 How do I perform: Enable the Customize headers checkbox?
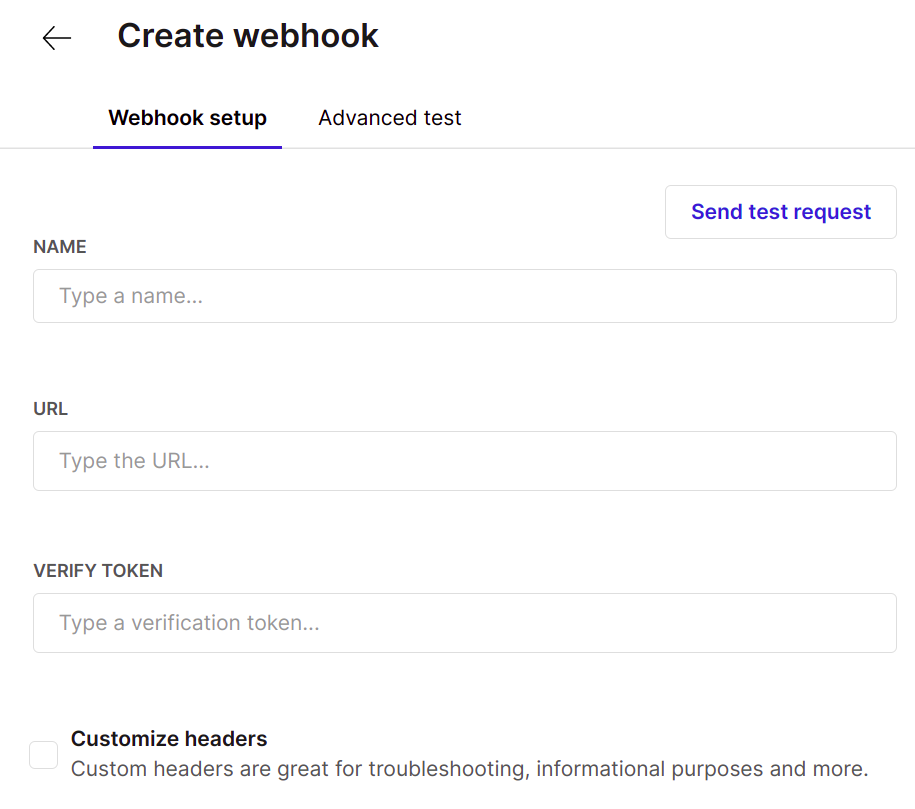click(x=44, y=755)
